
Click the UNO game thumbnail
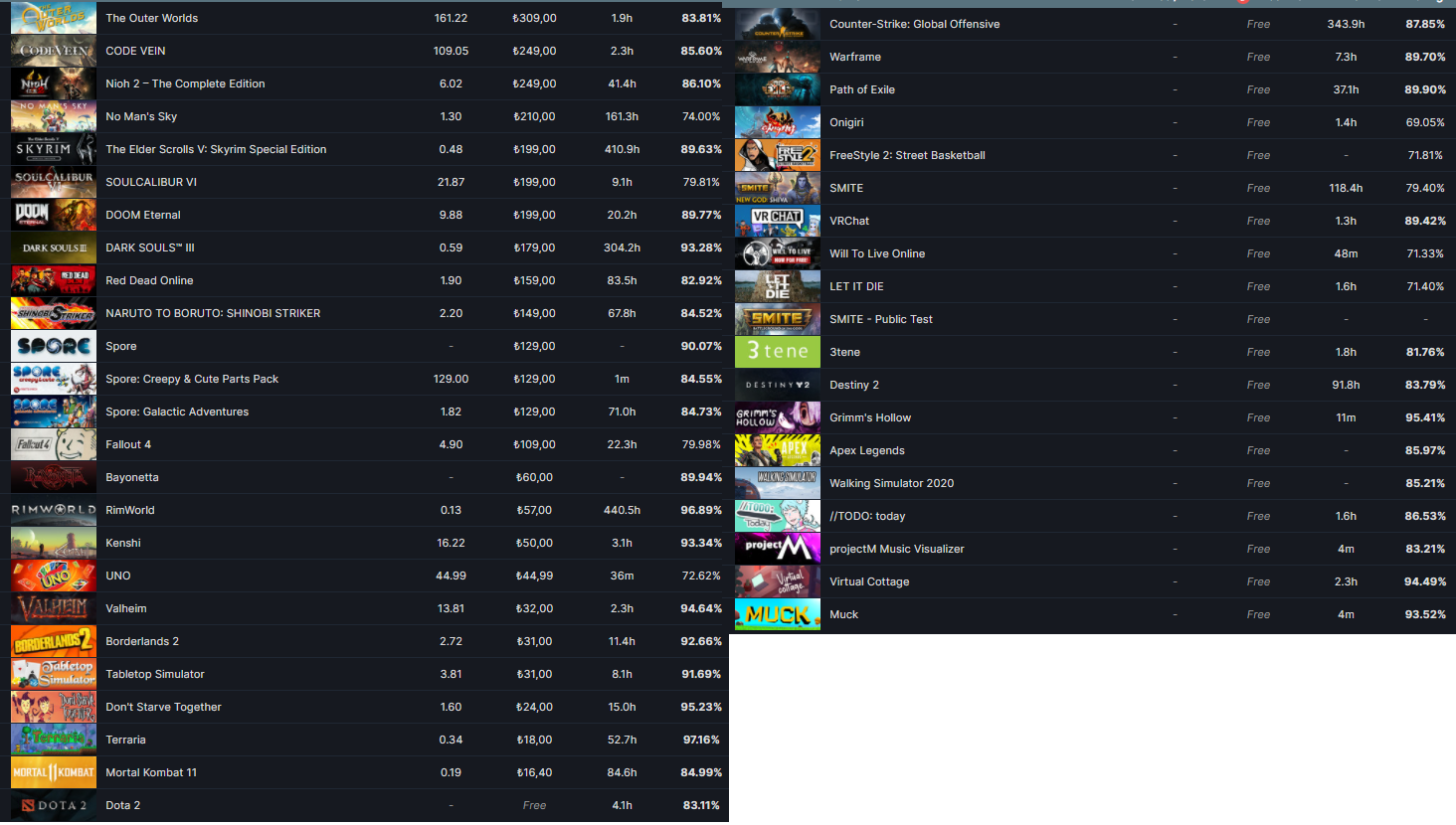54,576
